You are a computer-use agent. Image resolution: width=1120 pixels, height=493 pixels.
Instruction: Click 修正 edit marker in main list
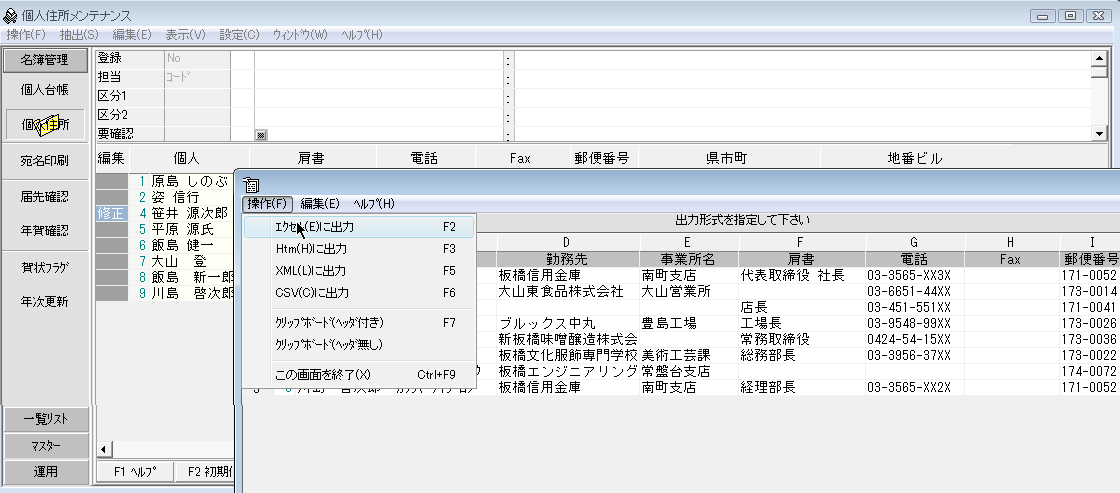click(x=111, y=214)
